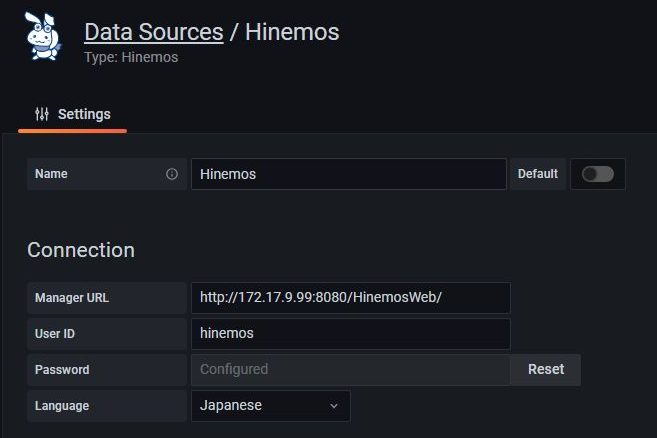Click the User ID label
Image resolution: width=657 pixels, height=438 pixels.
[55, 334]
